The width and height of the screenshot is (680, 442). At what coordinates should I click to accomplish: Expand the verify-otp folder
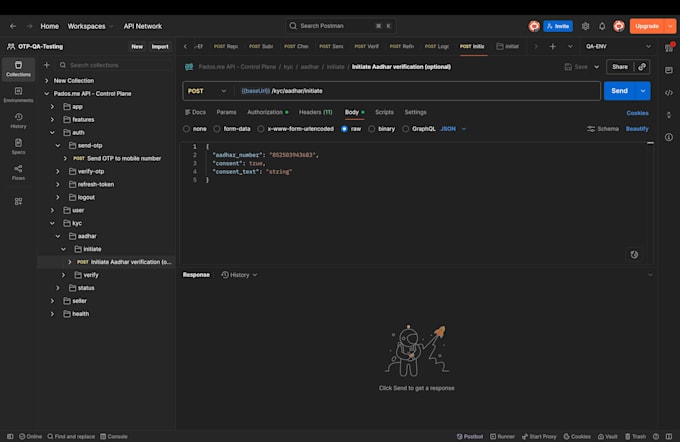pyautogui.click(x=58, y=171)
